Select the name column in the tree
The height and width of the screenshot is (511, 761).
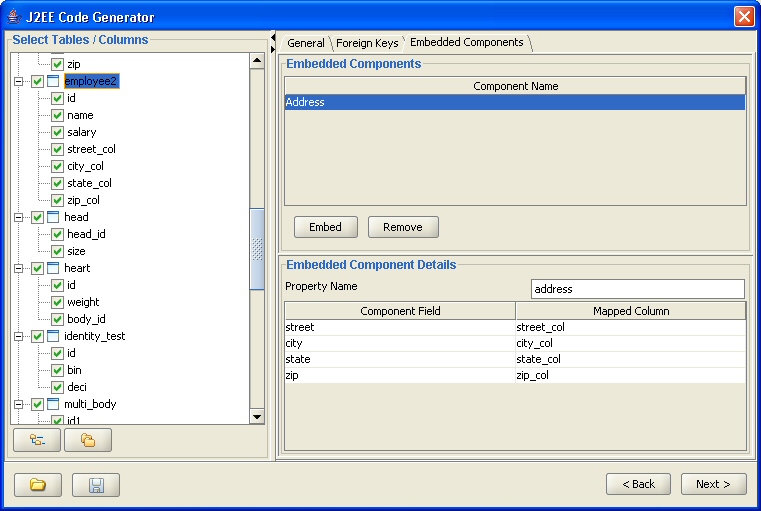[80, 115]
